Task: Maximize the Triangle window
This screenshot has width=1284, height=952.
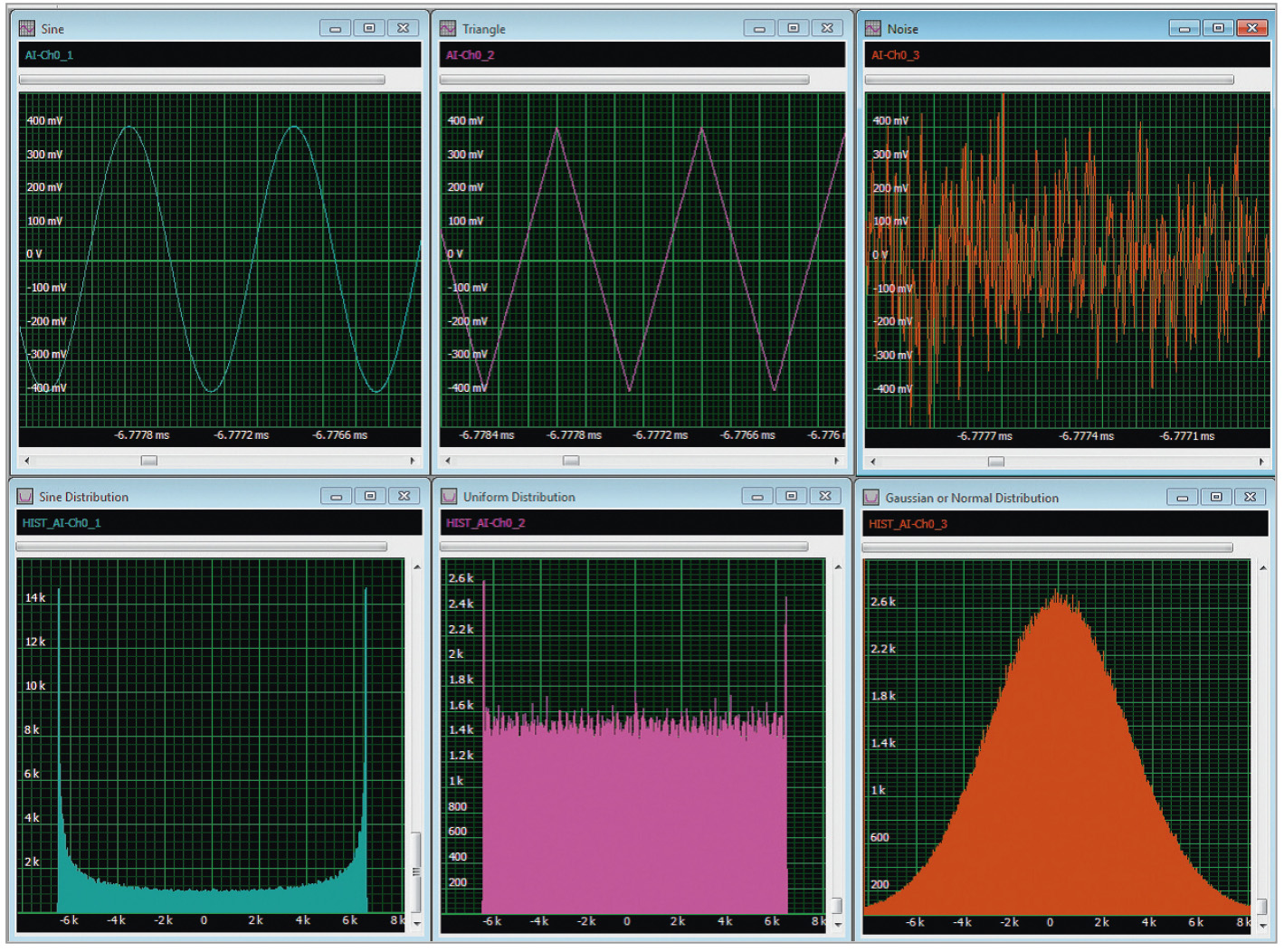Action: (794, 29)
